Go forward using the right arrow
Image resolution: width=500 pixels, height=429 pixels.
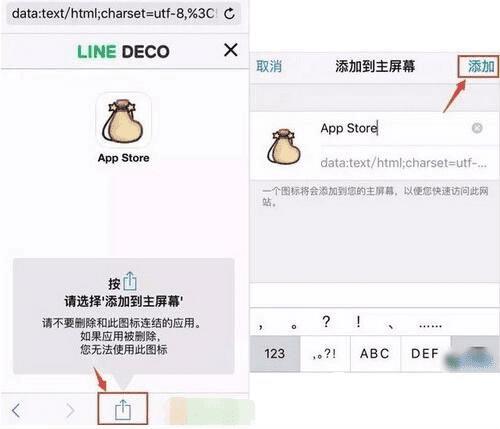coord(70,410)
